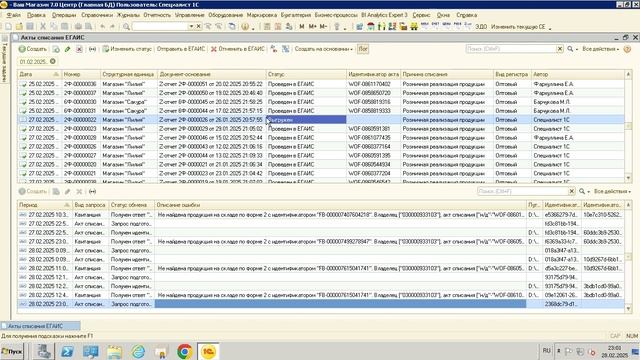Toggle the Лог button
Image resolution: width=640 pixels, height=360 pixels.
pos(363,49)
